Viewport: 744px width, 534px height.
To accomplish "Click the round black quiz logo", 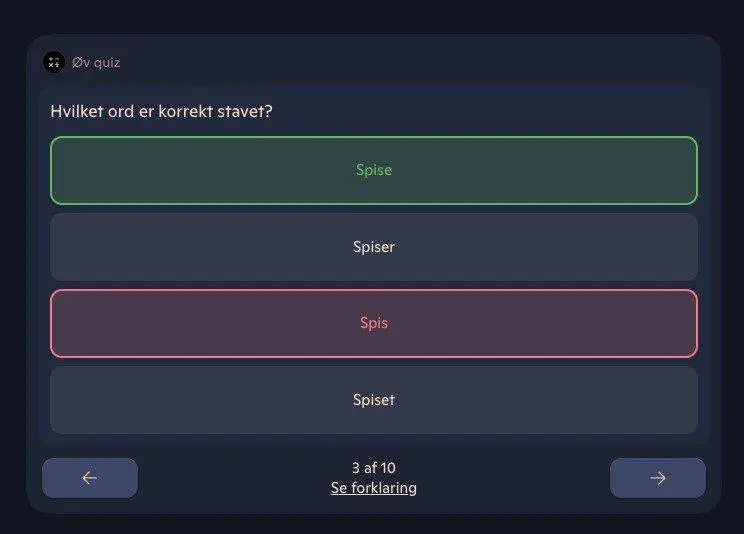I will pos(53,62).
